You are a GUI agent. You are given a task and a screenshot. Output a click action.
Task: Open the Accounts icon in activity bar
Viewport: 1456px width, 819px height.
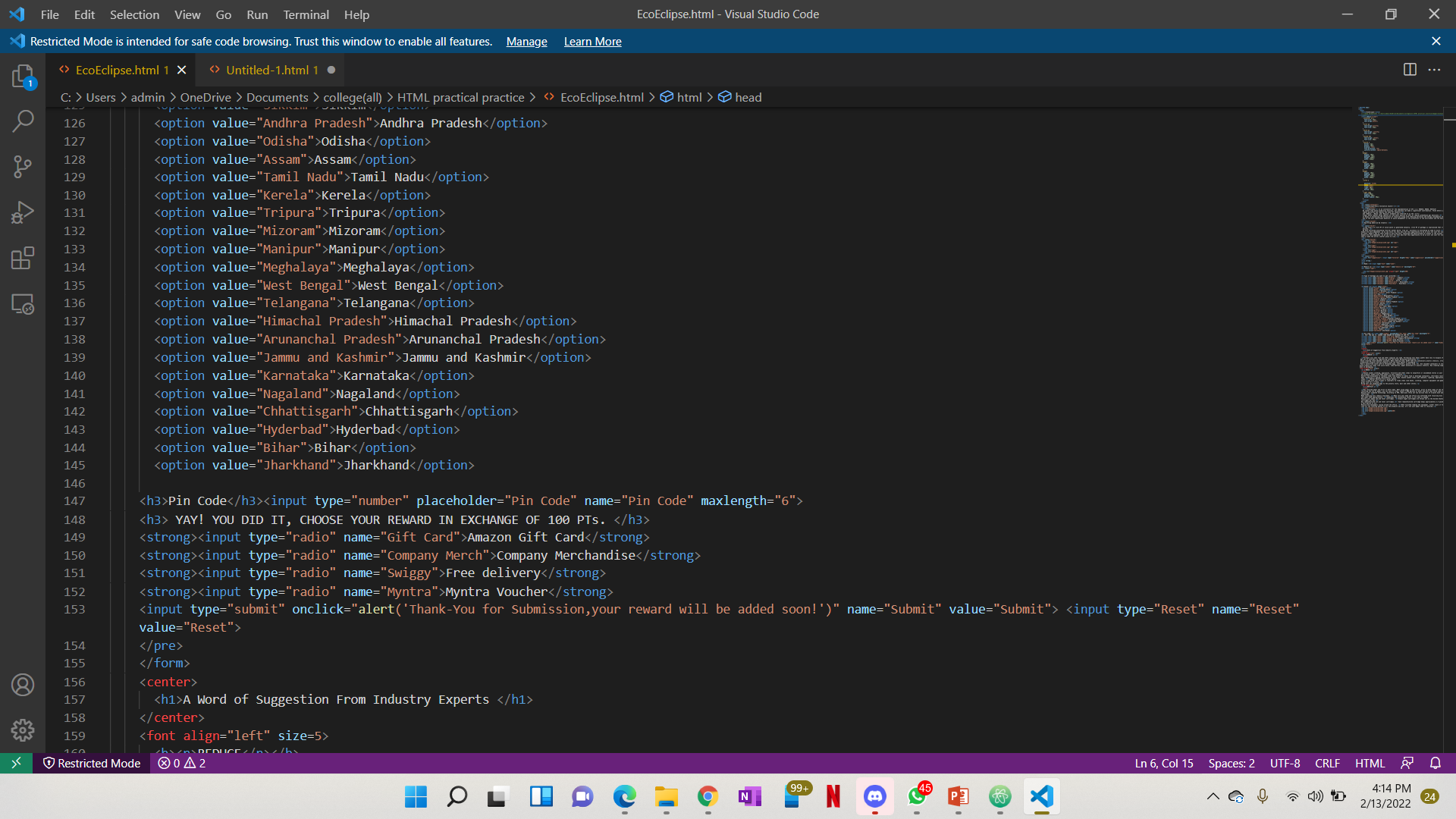(23, 685)
